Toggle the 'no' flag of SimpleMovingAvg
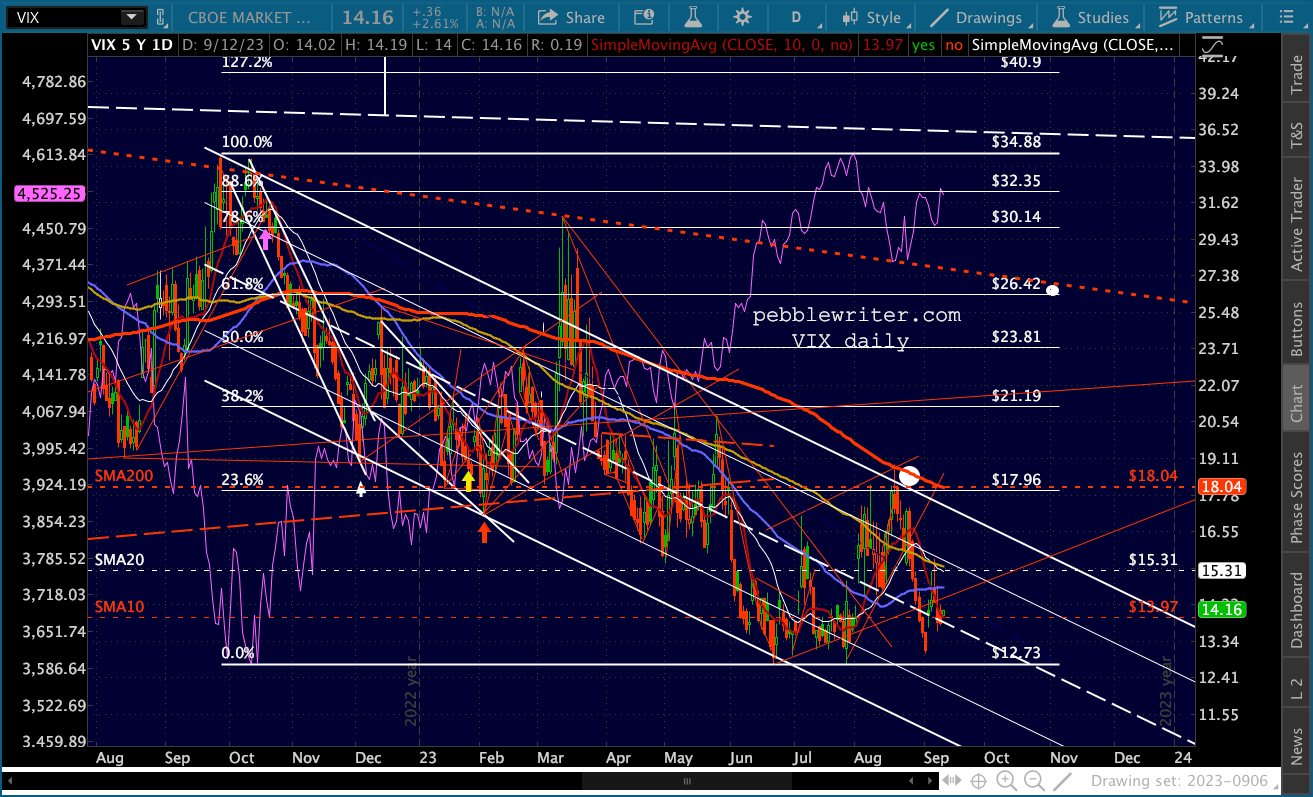Viewport: 1313px width, 797px height. pos(954,45)
